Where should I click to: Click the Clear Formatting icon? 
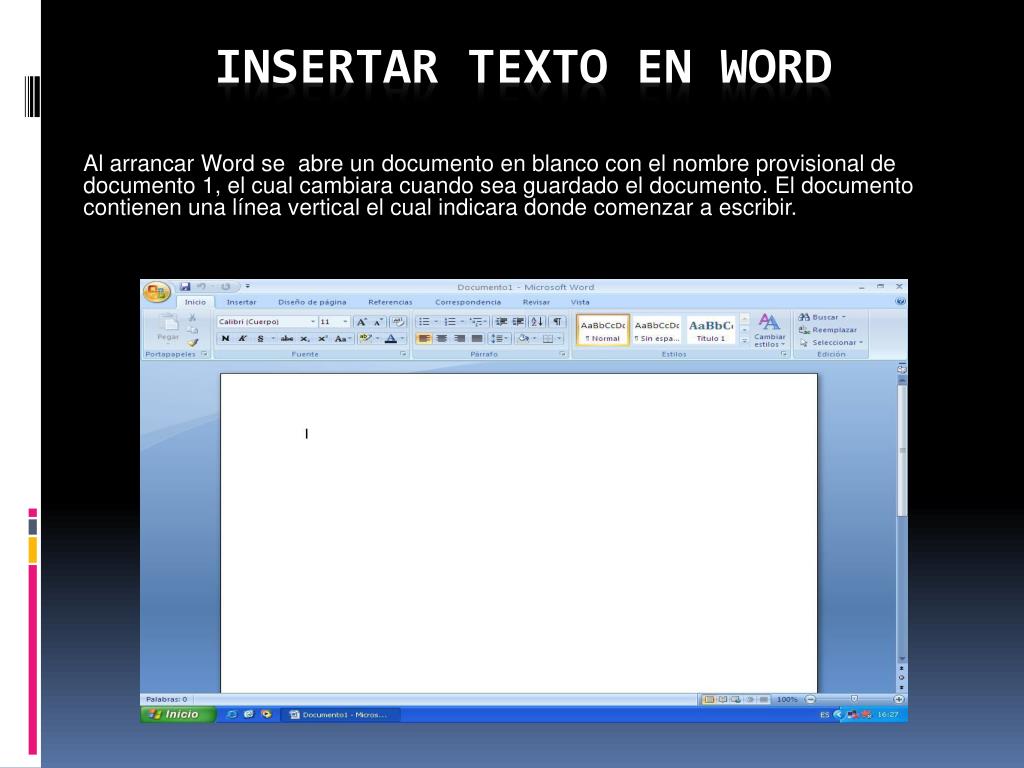pos(398,321)
